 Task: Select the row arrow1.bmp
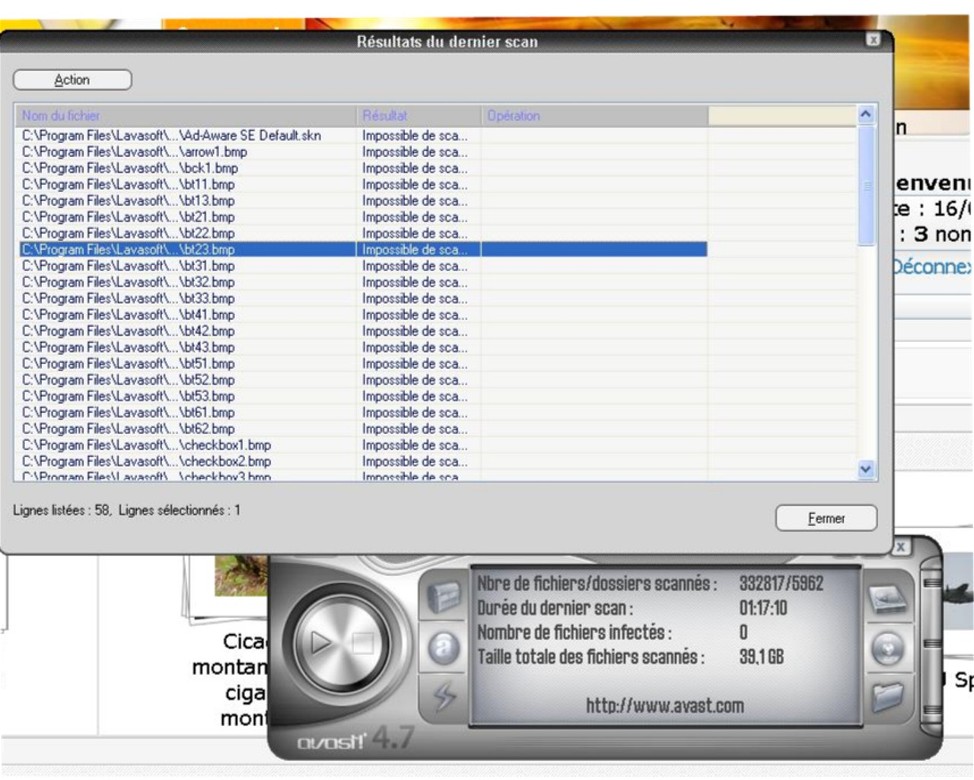(363, 152)
